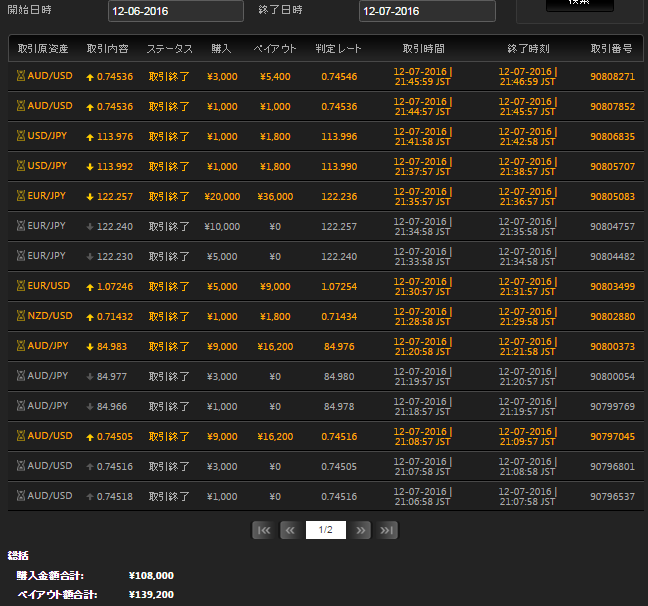The height and width of the screenshot is (606, 648).
Task: Click the page number box showing 1/2
Action: [325, 530]
